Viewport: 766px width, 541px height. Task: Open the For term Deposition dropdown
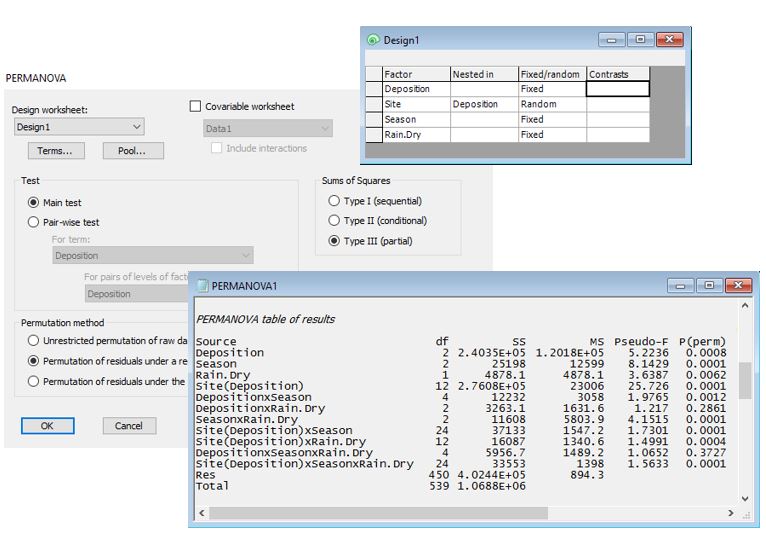pos(153,256)
